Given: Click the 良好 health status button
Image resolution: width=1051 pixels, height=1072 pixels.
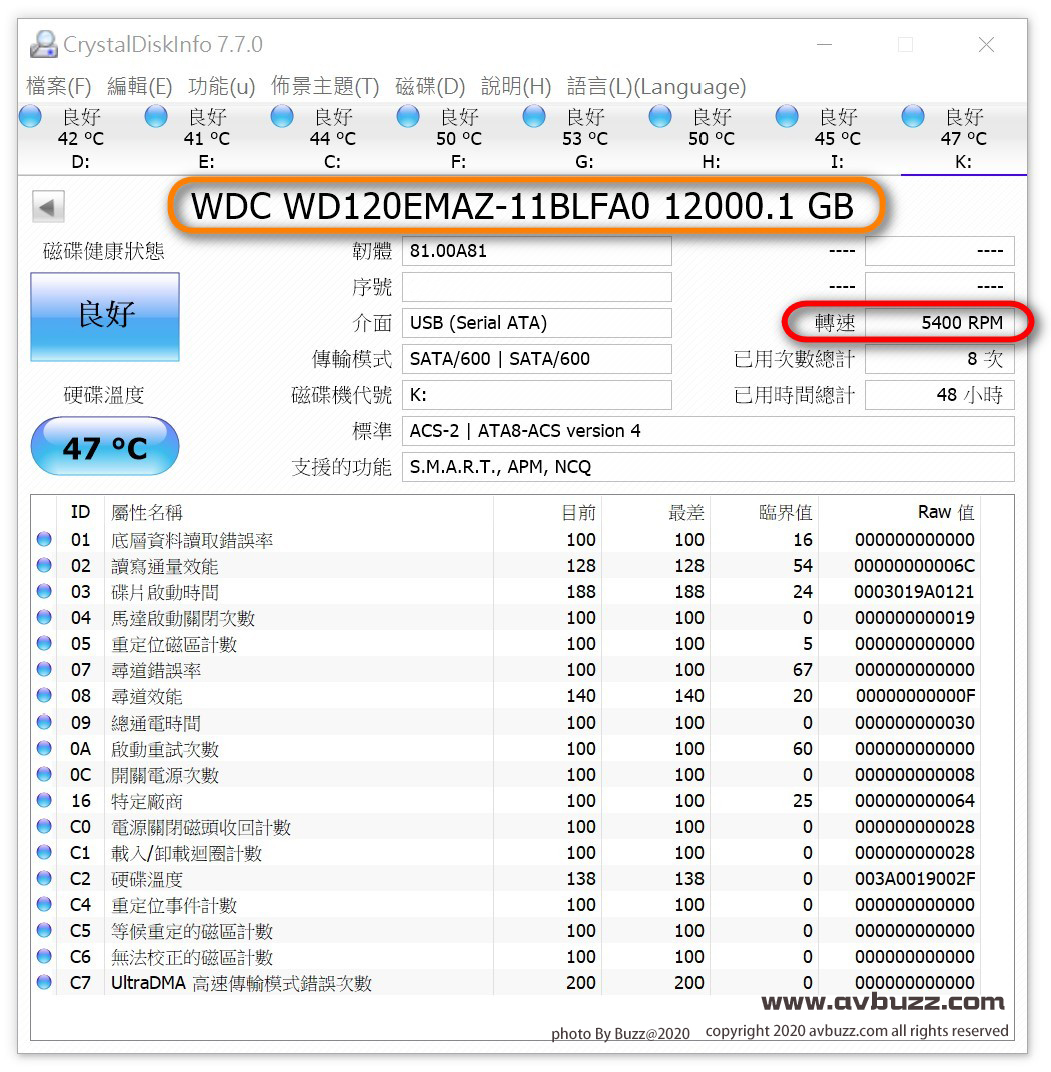Looking at the screenshot, I should pyautogui.click(x=104, y=316).
